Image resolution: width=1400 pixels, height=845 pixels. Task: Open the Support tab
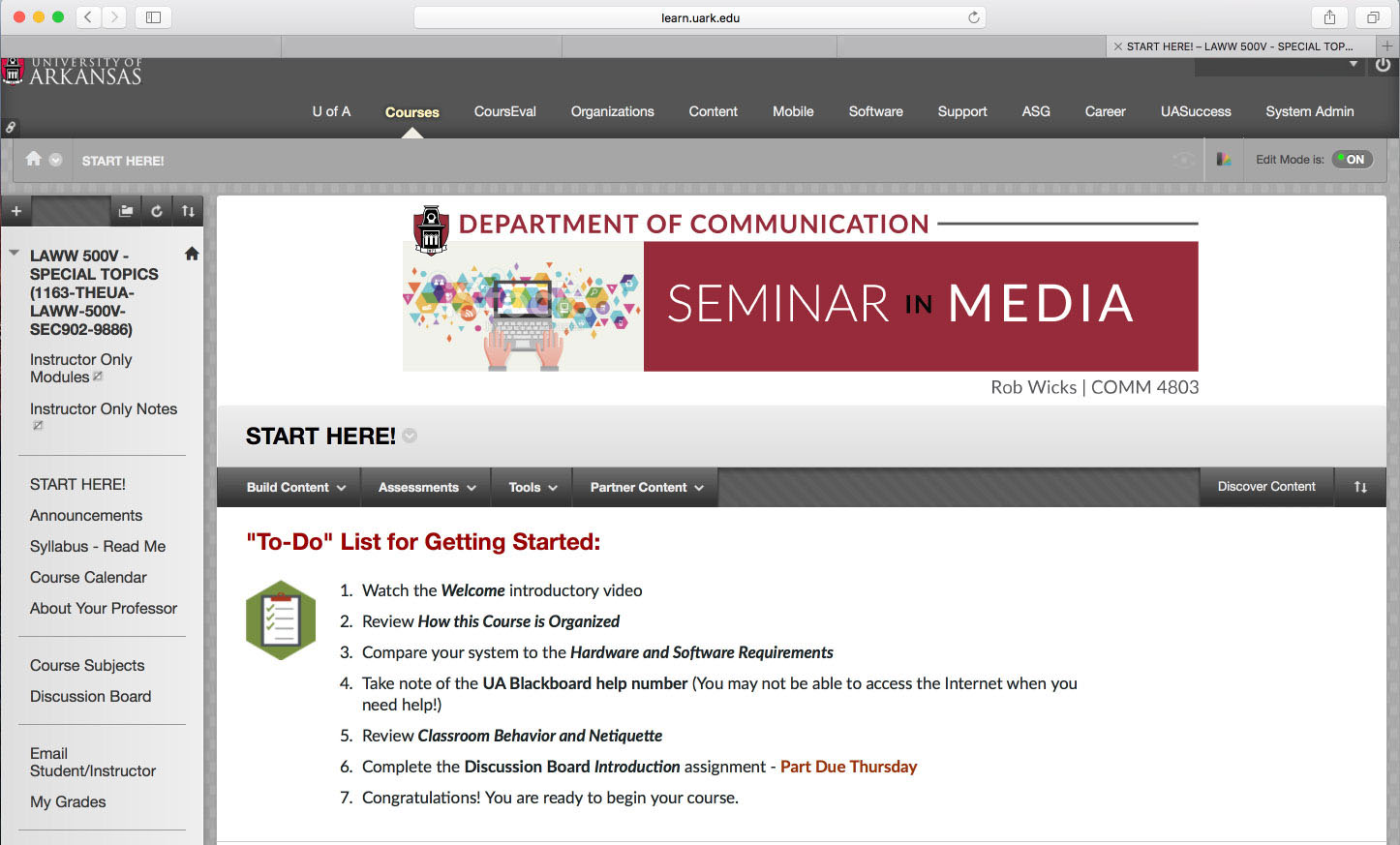(x=962, y=111)
